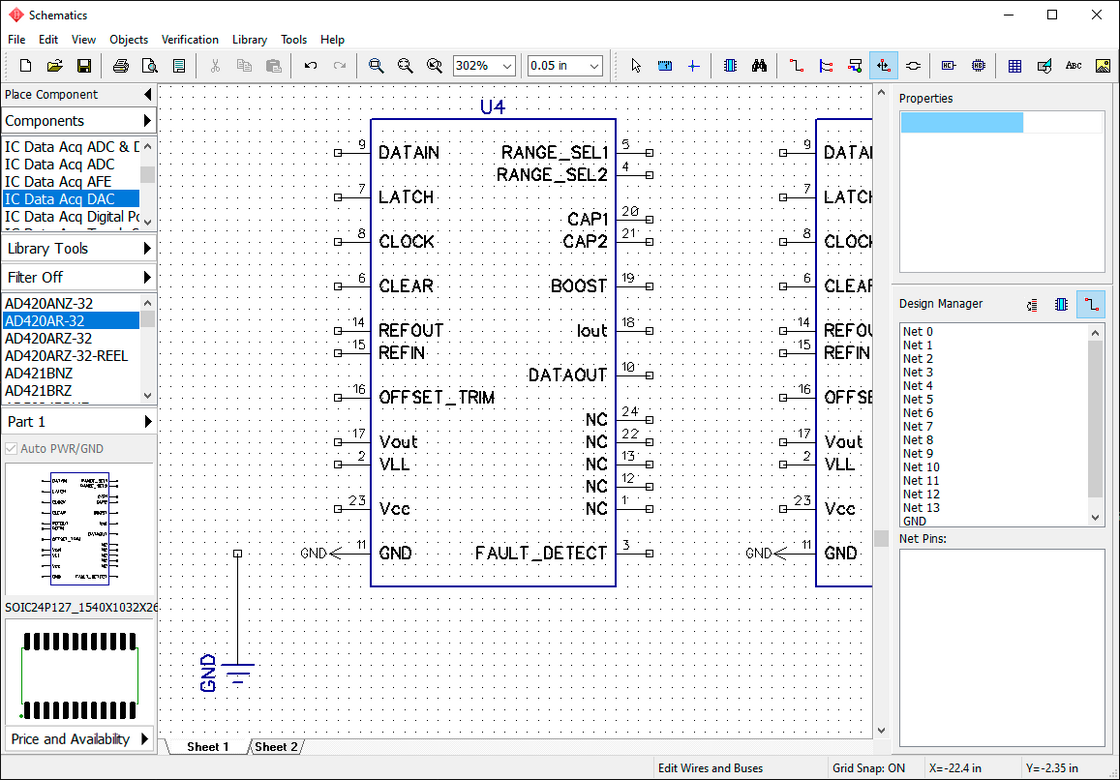Expand the Filter Off option

(x=79, y=277)
